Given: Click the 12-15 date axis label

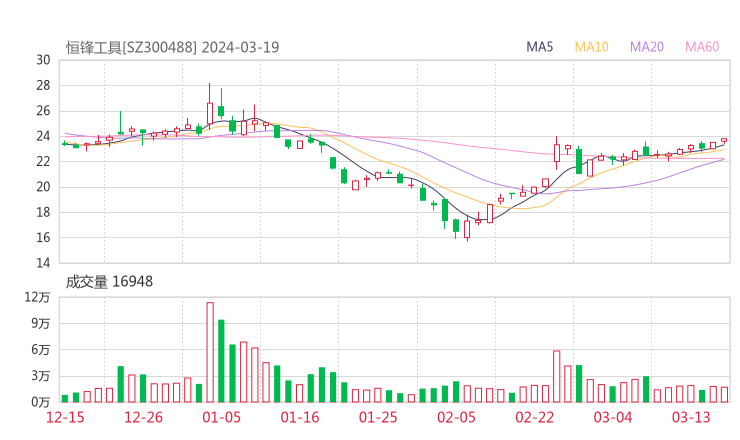Looking at the screenshot, I should click(65, 417).
